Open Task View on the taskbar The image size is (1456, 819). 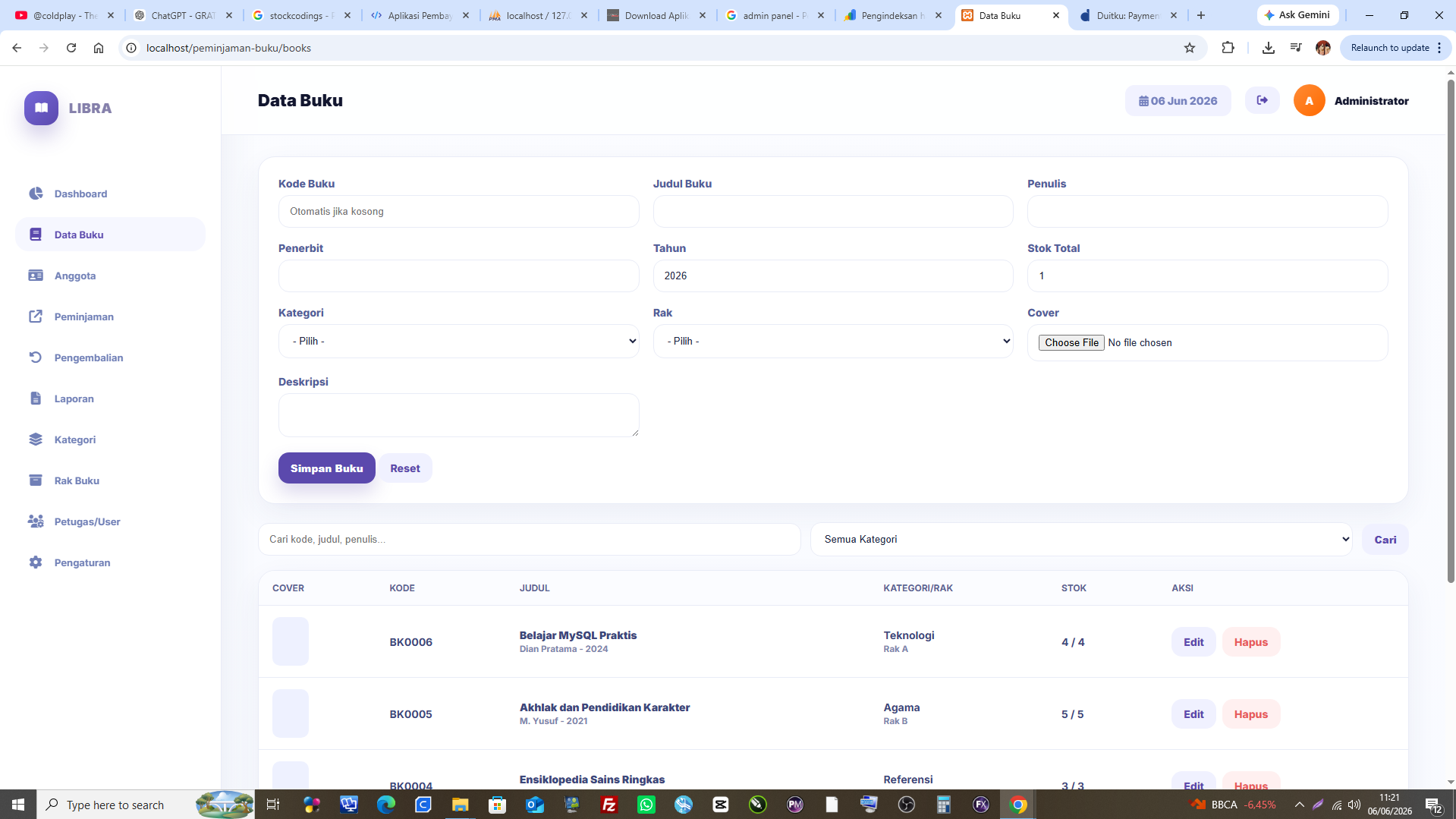coord(273,805)
